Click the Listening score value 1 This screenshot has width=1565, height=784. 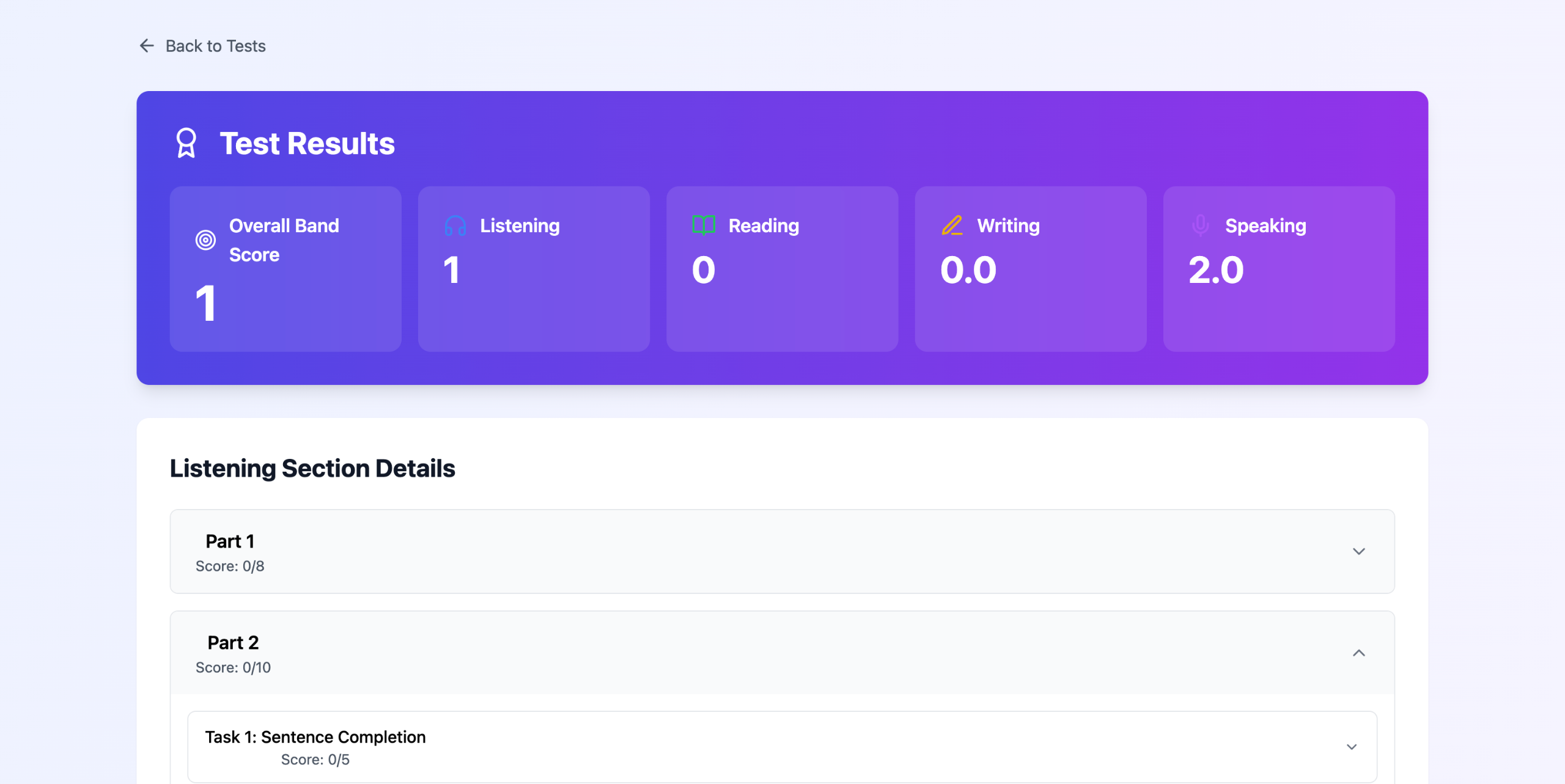tap(452, 269)
